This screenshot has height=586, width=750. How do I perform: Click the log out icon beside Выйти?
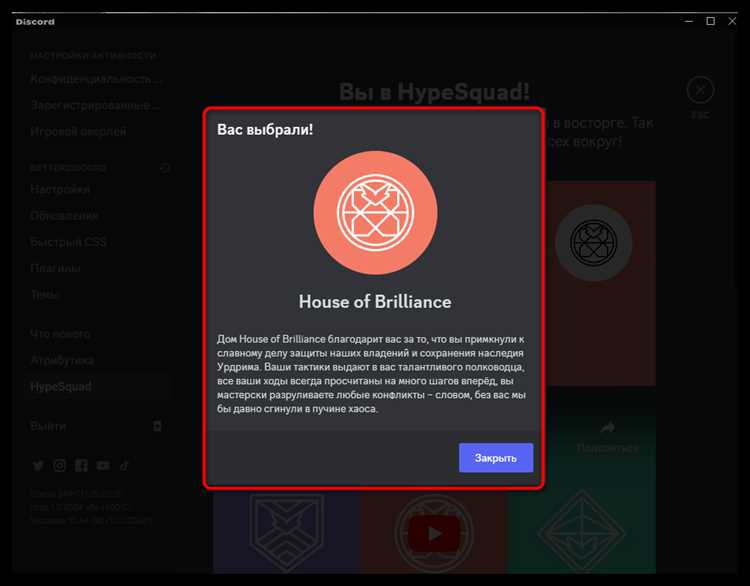(157, 426)
